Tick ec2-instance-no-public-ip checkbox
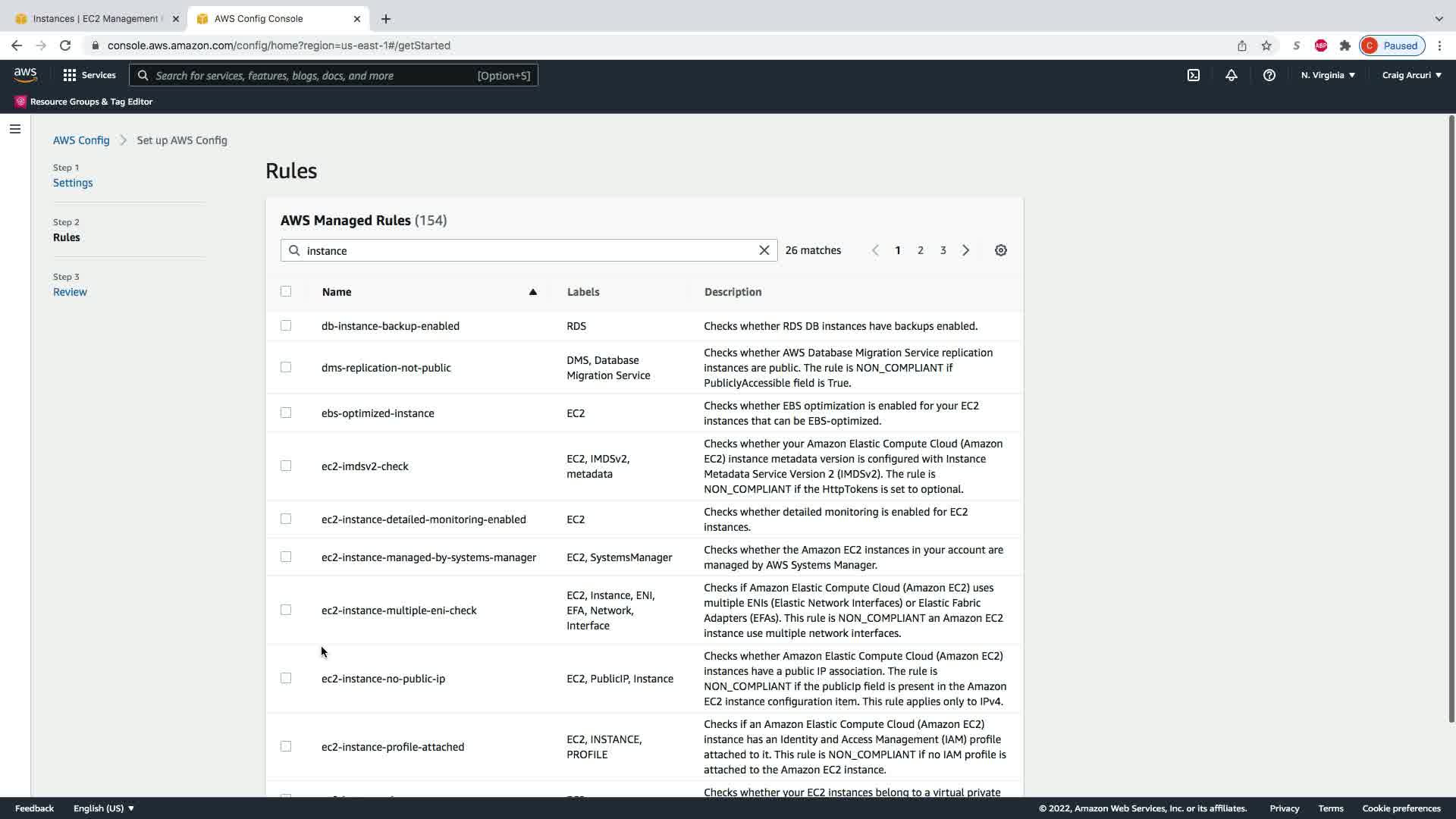Viewport: 1456px width, 819px height. [x=286, y=678]
